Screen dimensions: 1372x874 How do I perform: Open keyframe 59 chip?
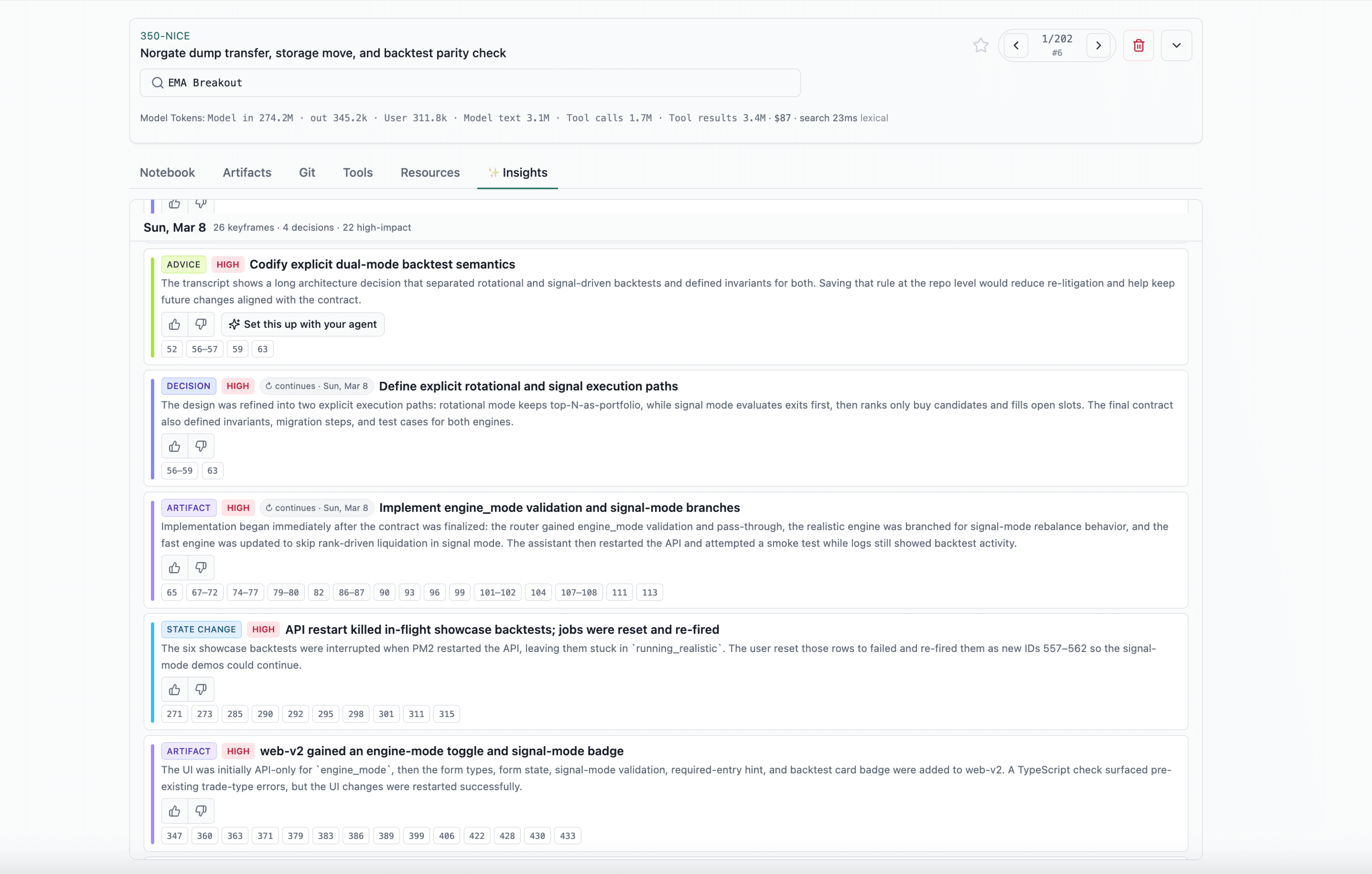(x=238, y=349)
